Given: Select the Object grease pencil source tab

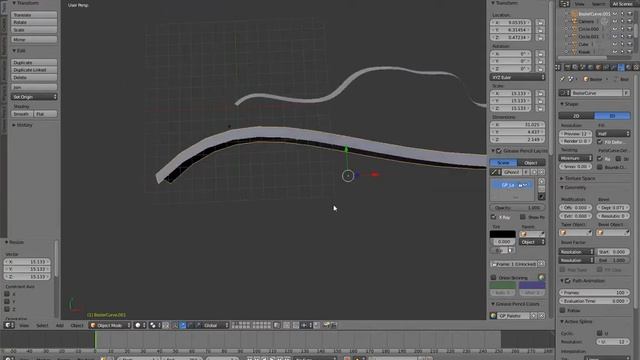Looking at the screenshot, I should tap(531, 163).
